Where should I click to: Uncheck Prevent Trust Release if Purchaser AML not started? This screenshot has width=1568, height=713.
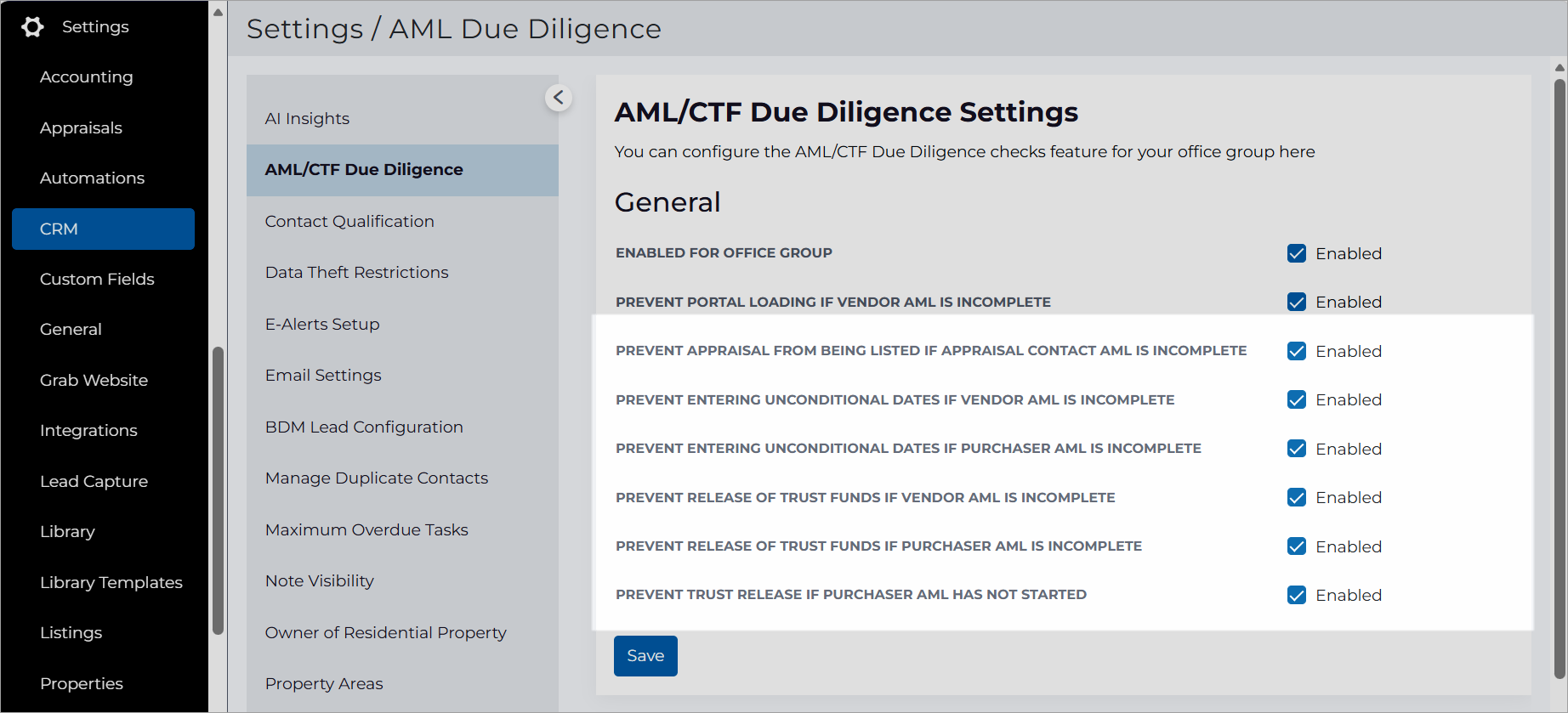1297,595
